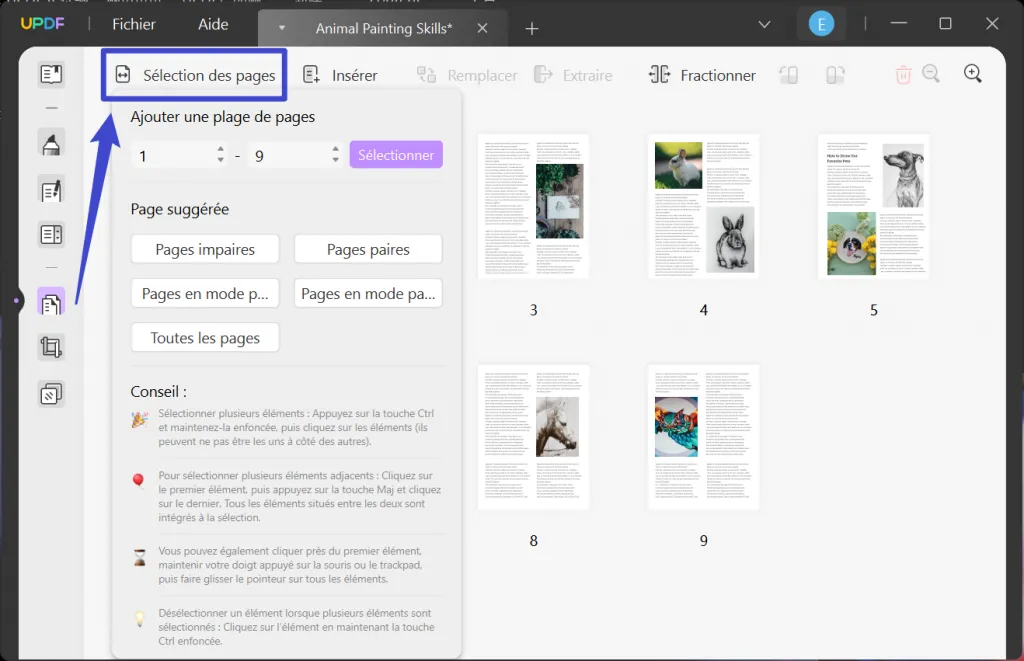Screen dimensions: 1024x661
Task: Choose Toutes les pages
Action: (204, 337)
